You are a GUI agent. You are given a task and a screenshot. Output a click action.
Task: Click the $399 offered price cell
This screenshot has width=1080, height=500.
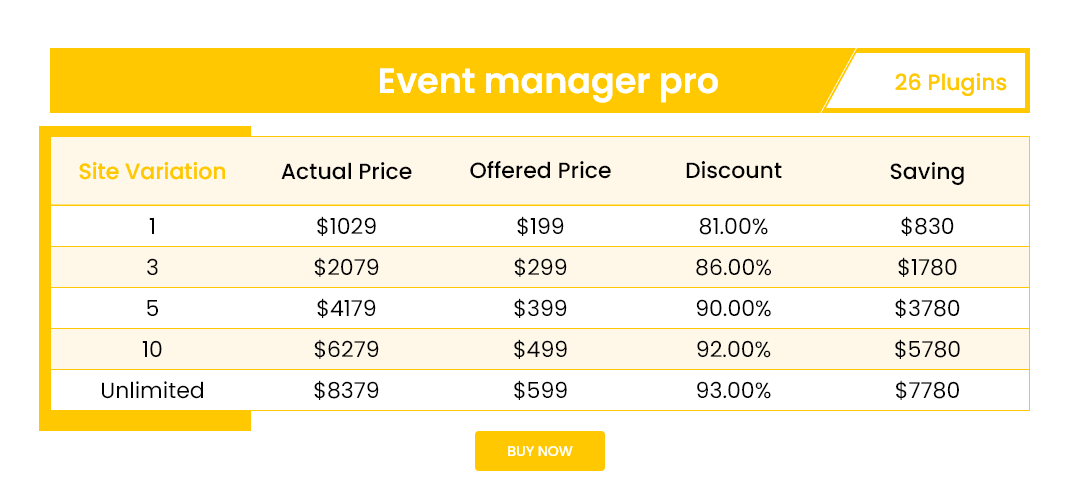540,308
